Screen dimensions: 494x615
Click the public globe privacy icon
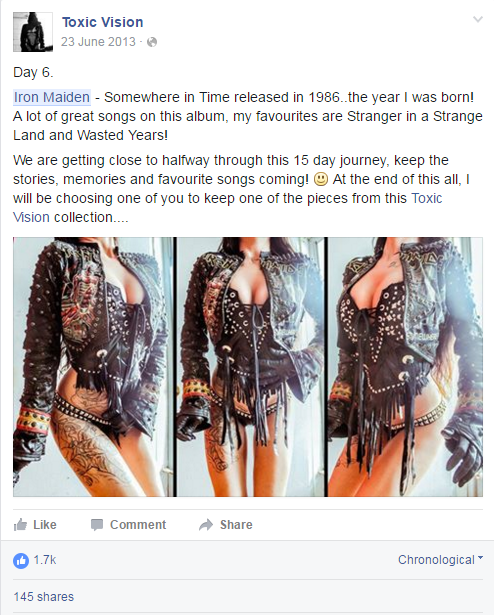(152, 42)
